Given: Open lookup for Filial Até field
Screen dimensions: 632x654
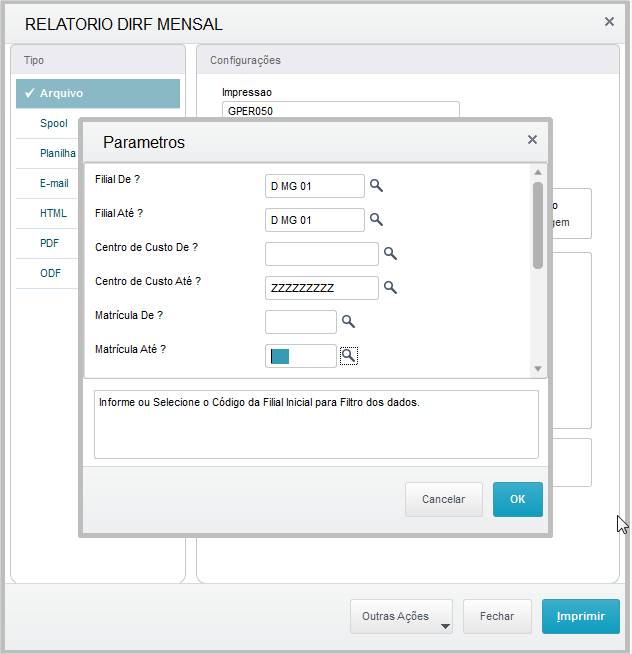Looking at the screenshot, I should pyautogui.click(x=376, y=219).
